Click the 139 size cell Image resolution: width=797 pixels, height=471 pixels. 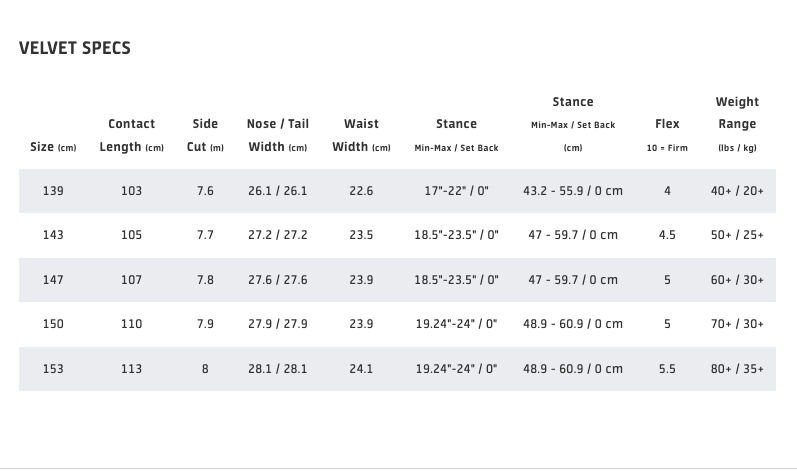53,191
